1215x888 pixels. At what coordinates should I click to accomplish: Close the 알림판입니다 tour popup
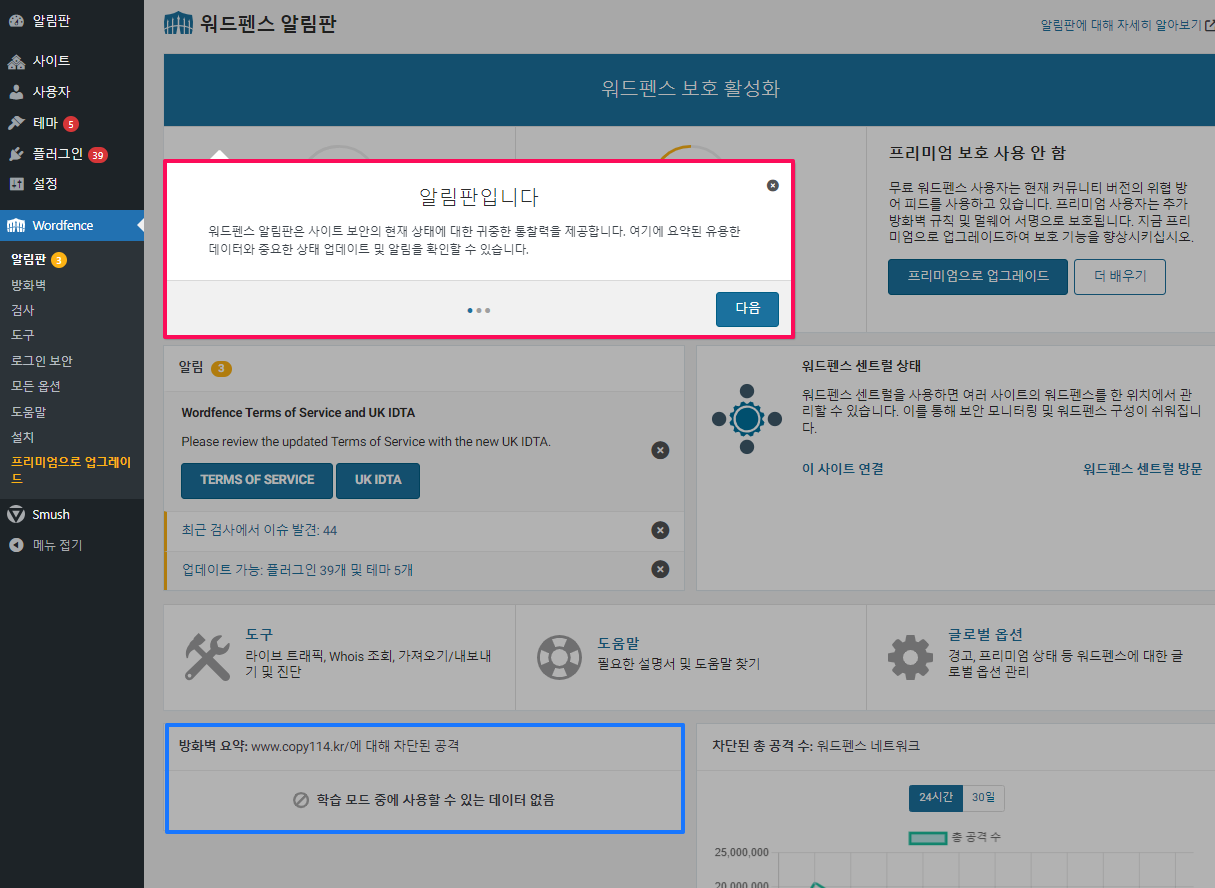point(773,186)
